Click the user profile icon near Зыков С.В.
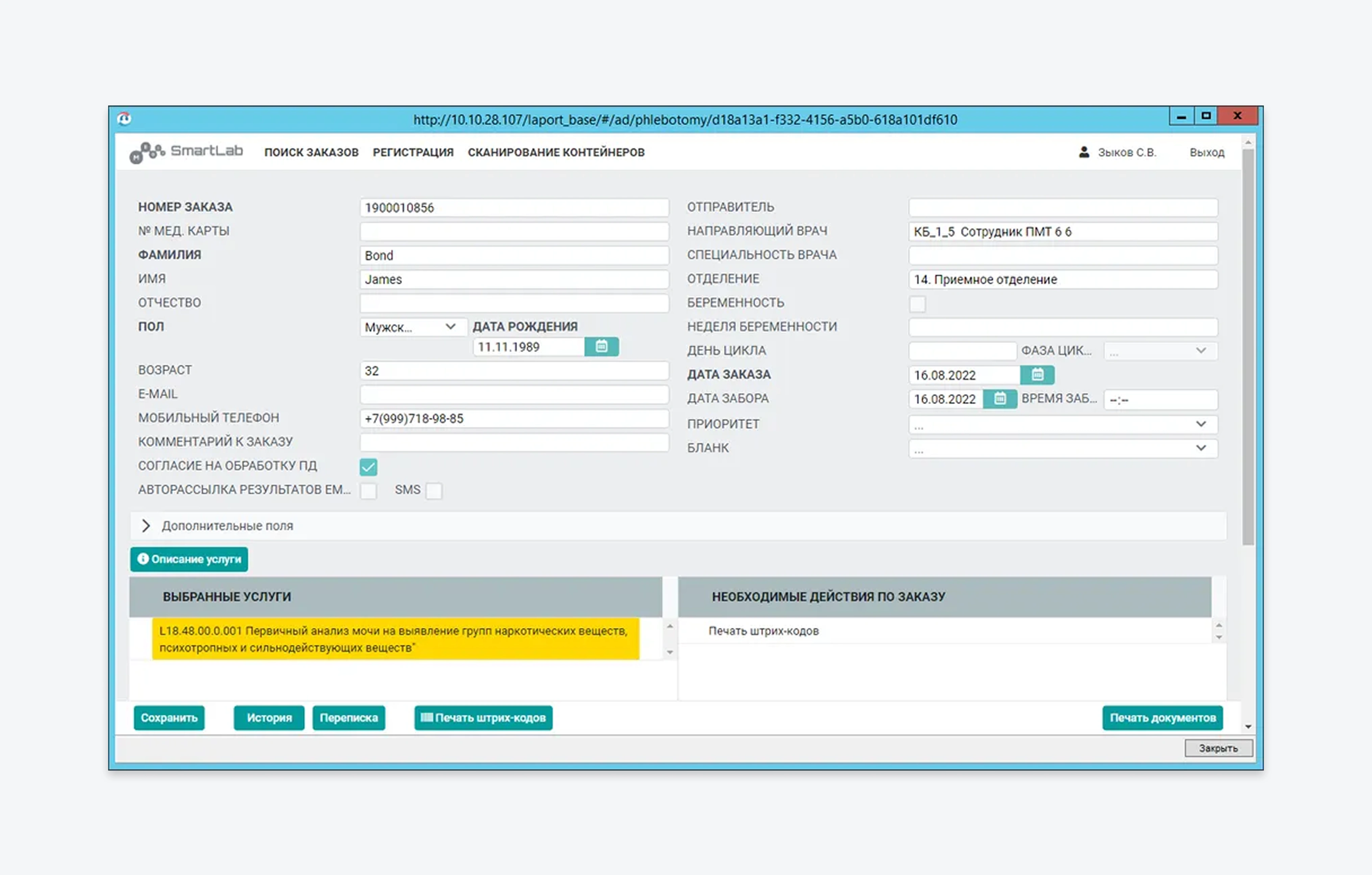The width and height of the screenshot is (1372, 875). point(1084,152)
